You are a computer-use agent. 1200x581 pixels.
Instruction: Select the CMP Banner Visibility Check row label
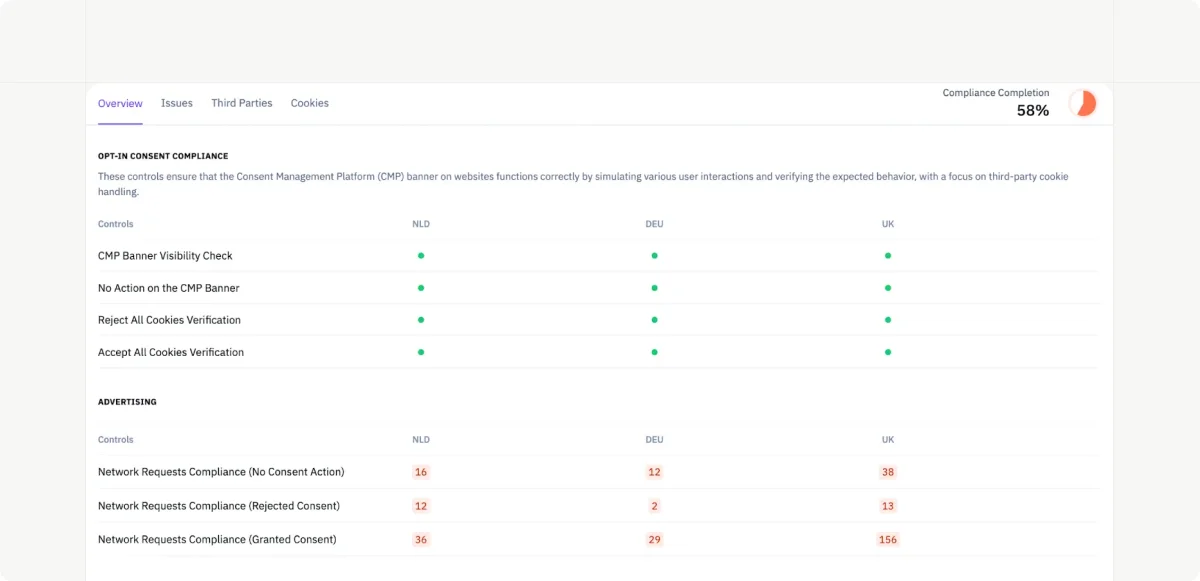pyautogui.click(x=165, y=256)
